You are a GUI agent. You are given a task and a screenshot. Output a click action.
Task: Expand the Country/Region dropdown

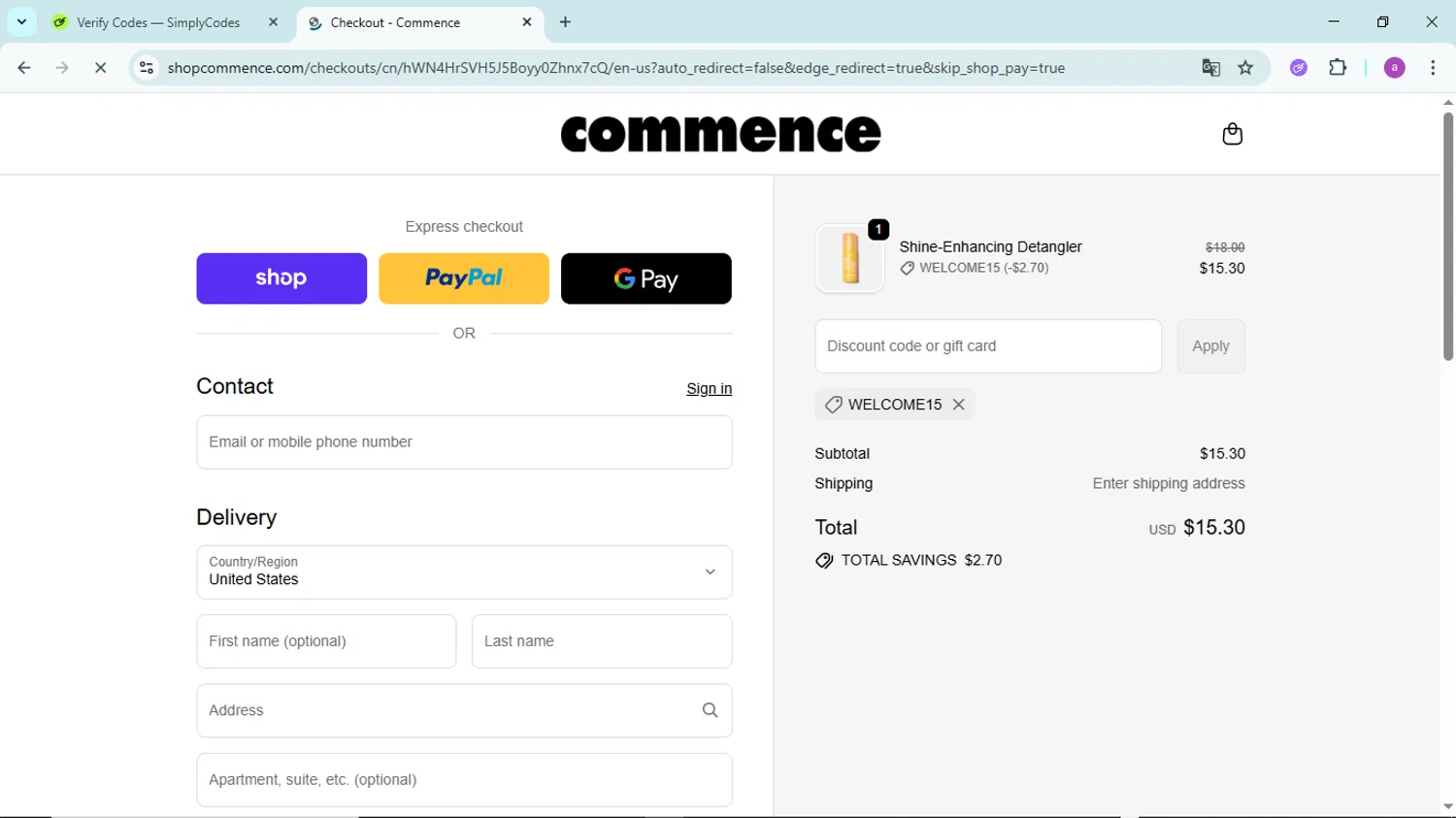click(x=464, y=573)
